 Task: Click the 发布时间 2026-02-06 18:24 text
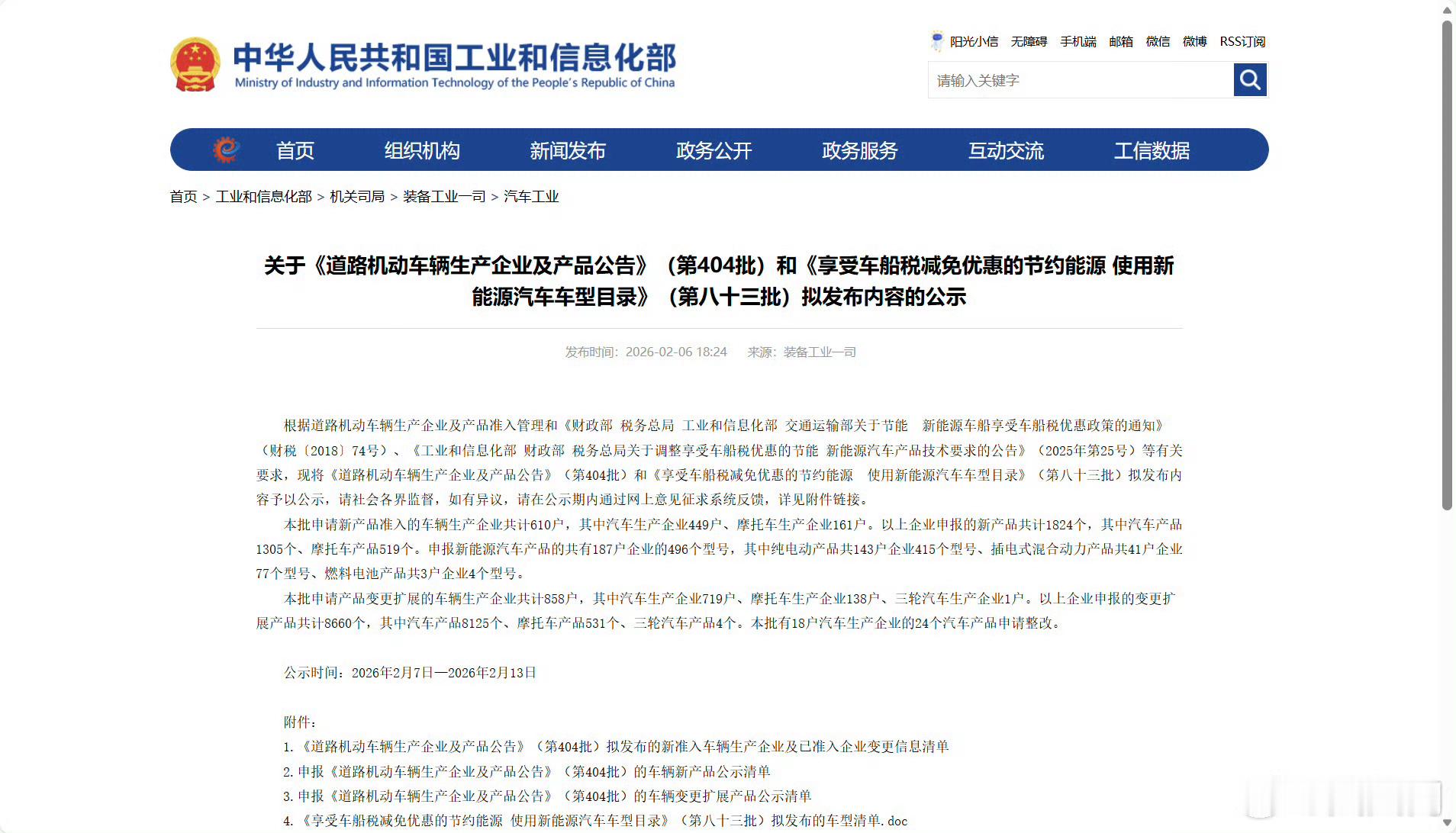[x=646, y=352]
